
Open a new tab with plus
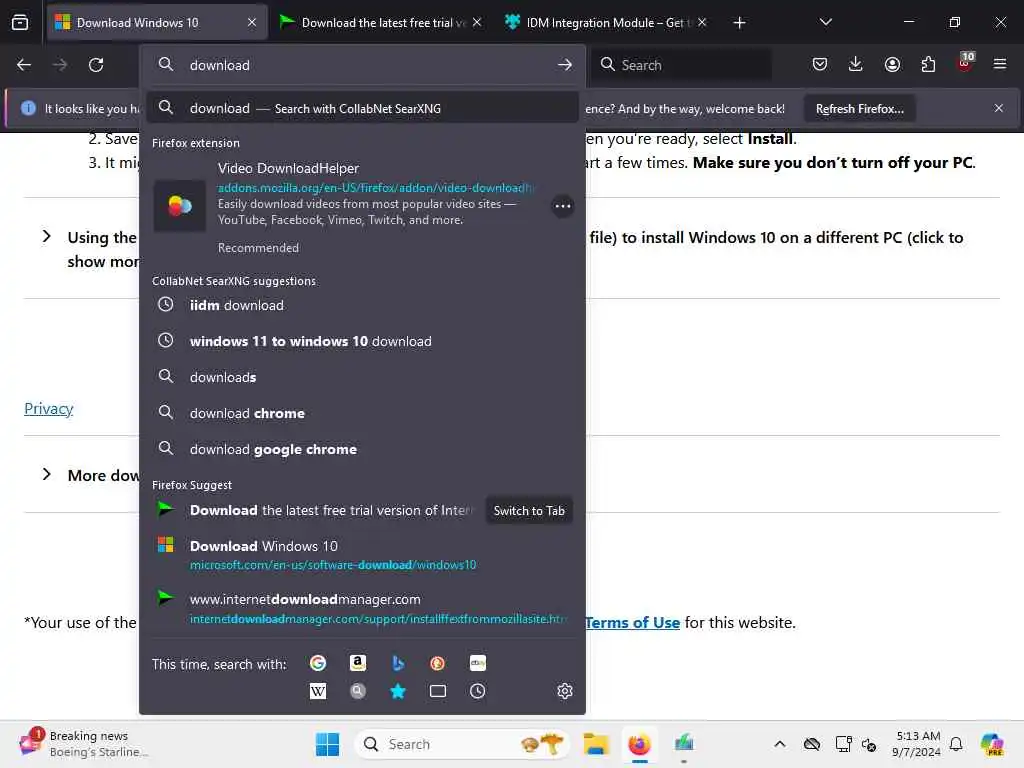pyautogui.click(x=739, y=23)
